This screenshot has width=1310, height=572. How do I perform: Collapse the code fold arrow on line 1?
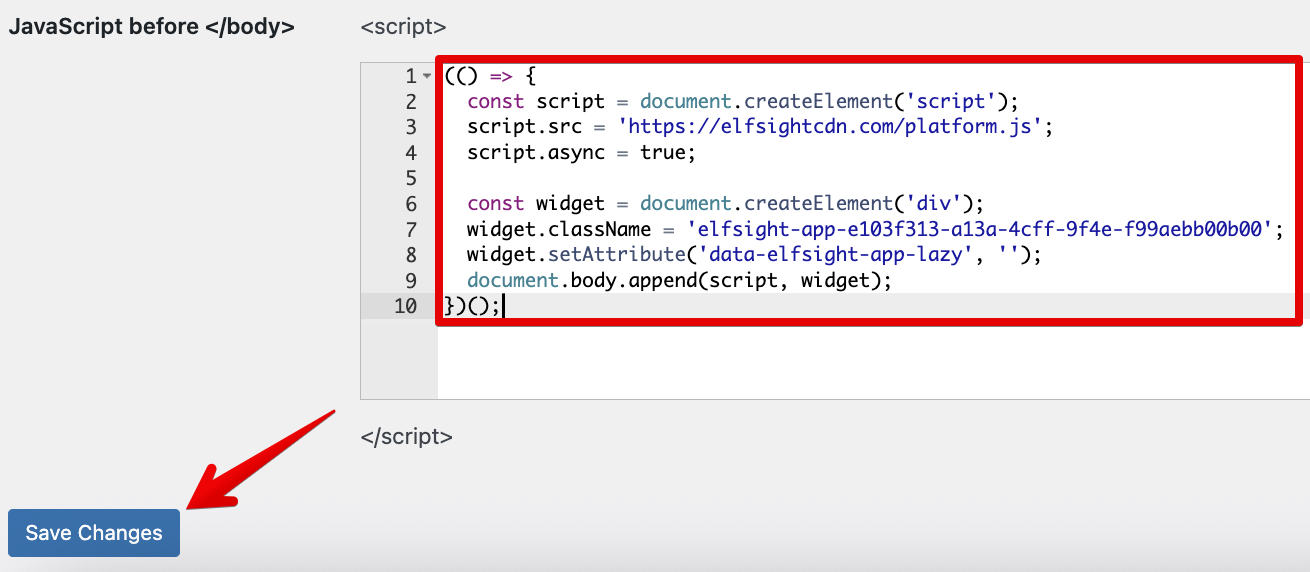427,76
